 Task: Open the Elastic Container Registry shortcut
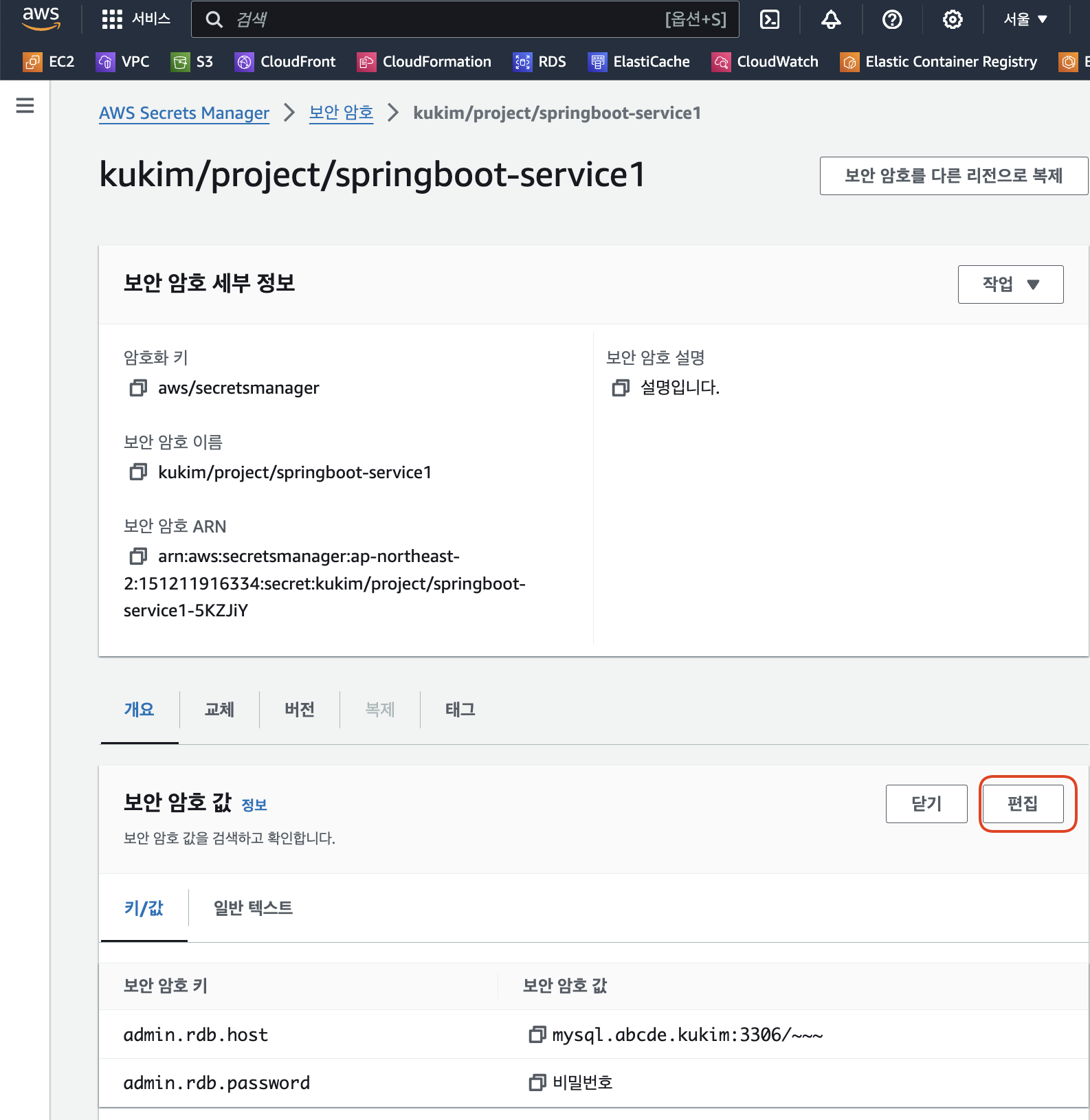[x=939, y=62]
